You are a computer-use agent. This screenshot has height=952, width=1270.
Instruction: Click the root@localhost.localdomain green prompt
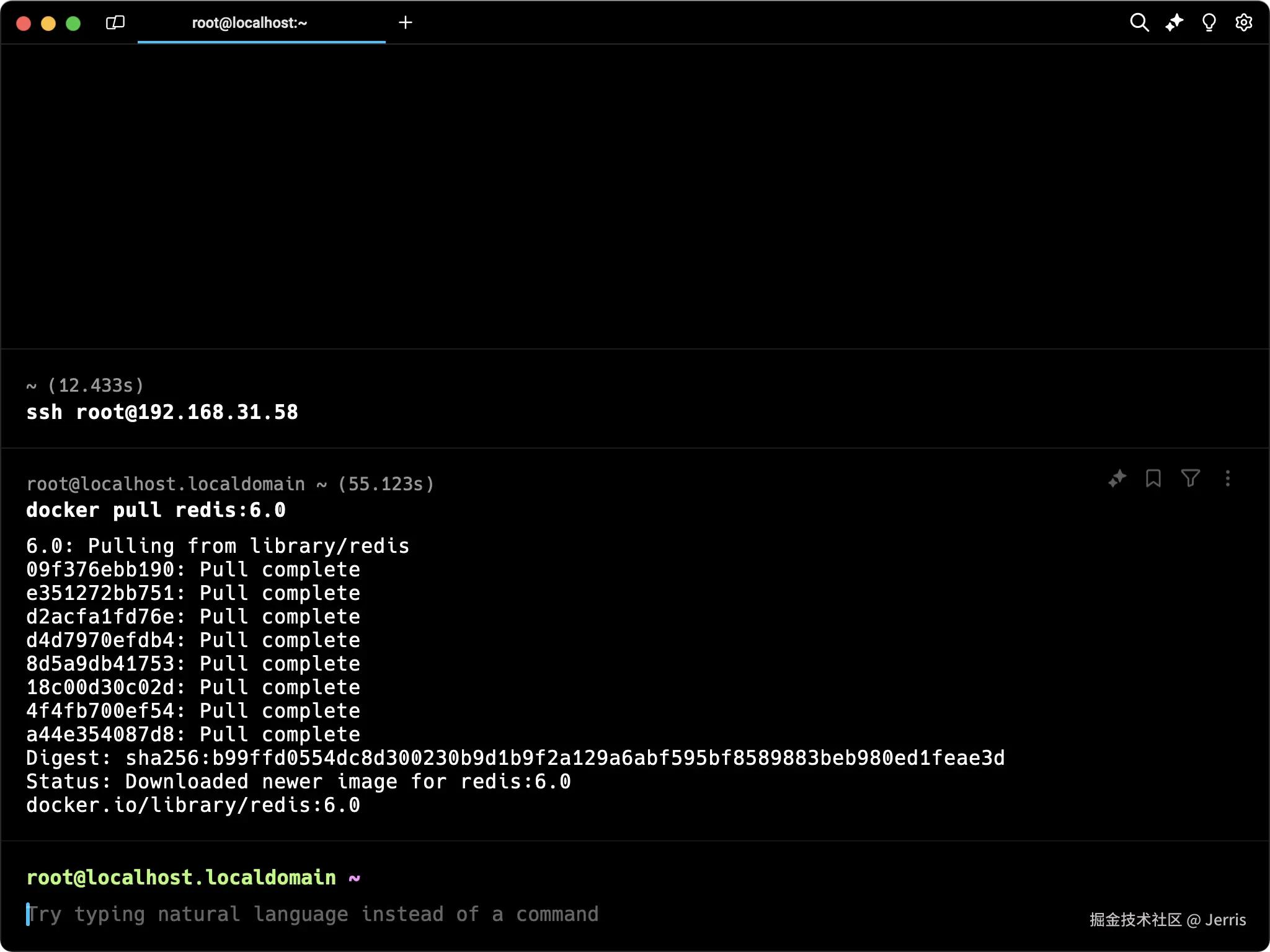[181, 878]
